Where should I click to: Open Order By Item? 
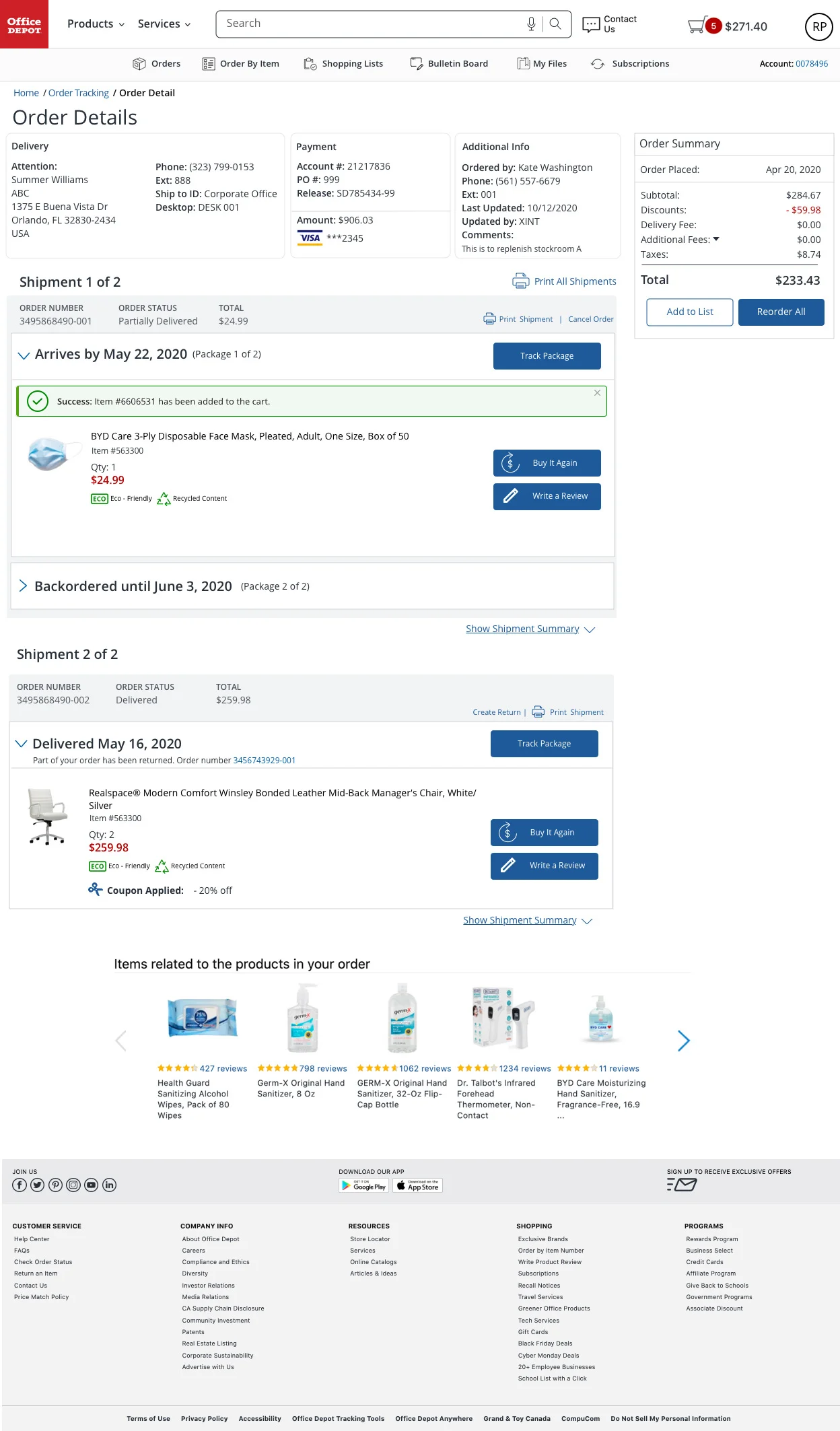pos(240,64)
